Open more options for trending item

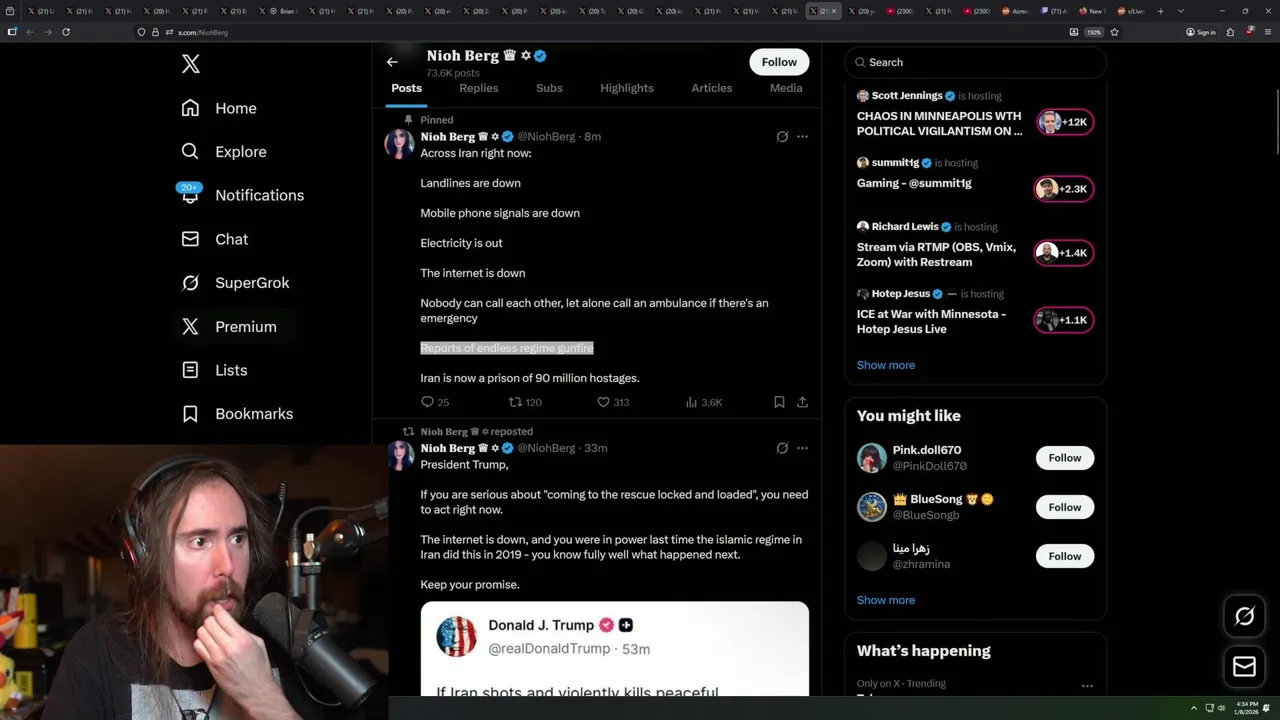click(1087, 686)
